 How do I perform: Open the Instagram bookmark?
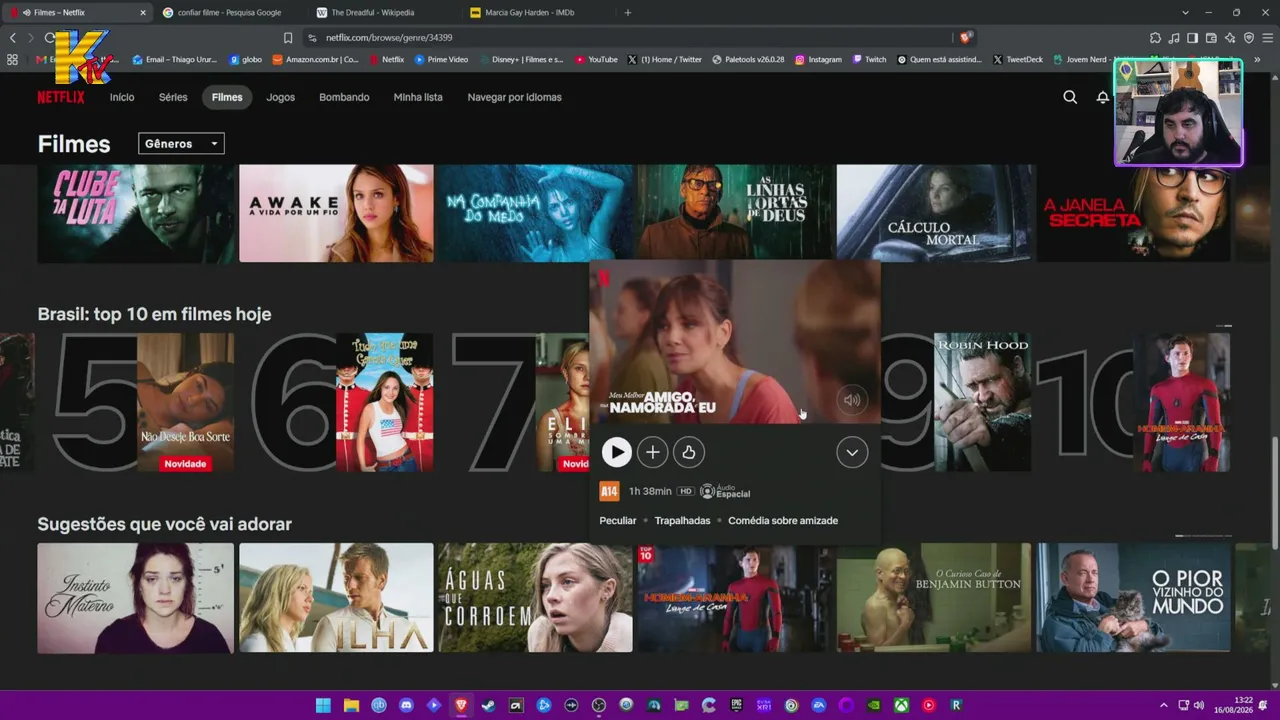point(818,59)
